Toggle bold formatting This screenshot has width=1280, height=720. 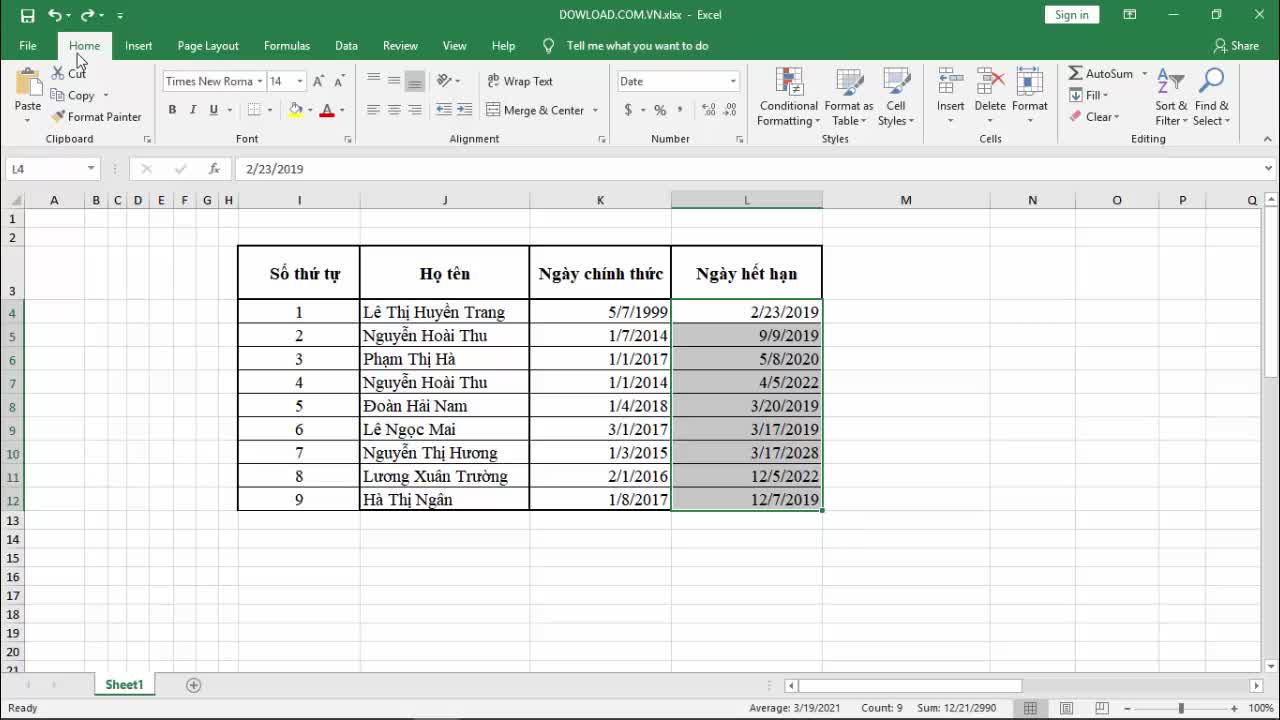[172, 110]
